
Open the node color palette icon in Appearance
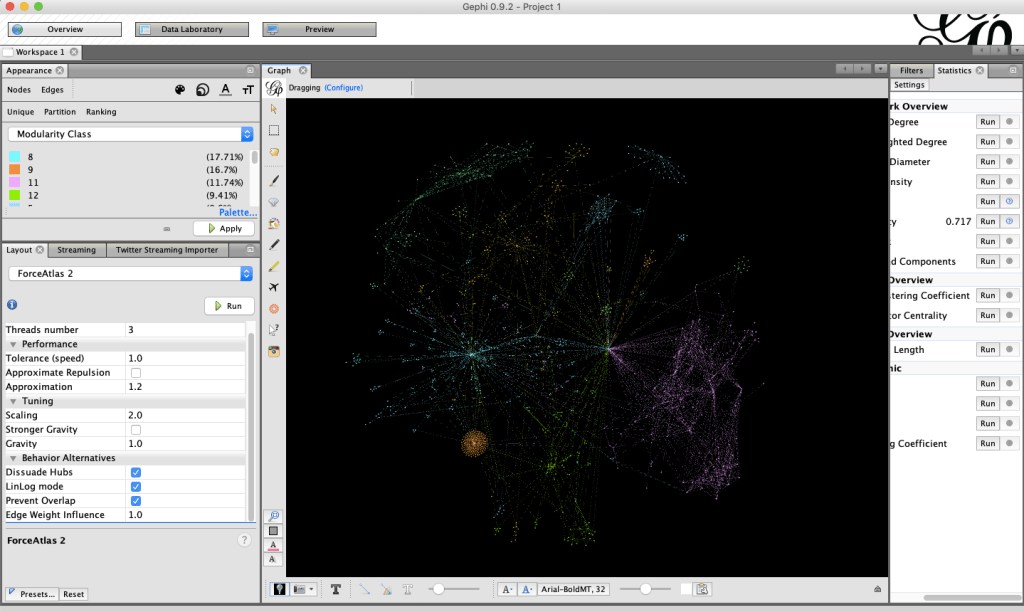tap(180, 89)
